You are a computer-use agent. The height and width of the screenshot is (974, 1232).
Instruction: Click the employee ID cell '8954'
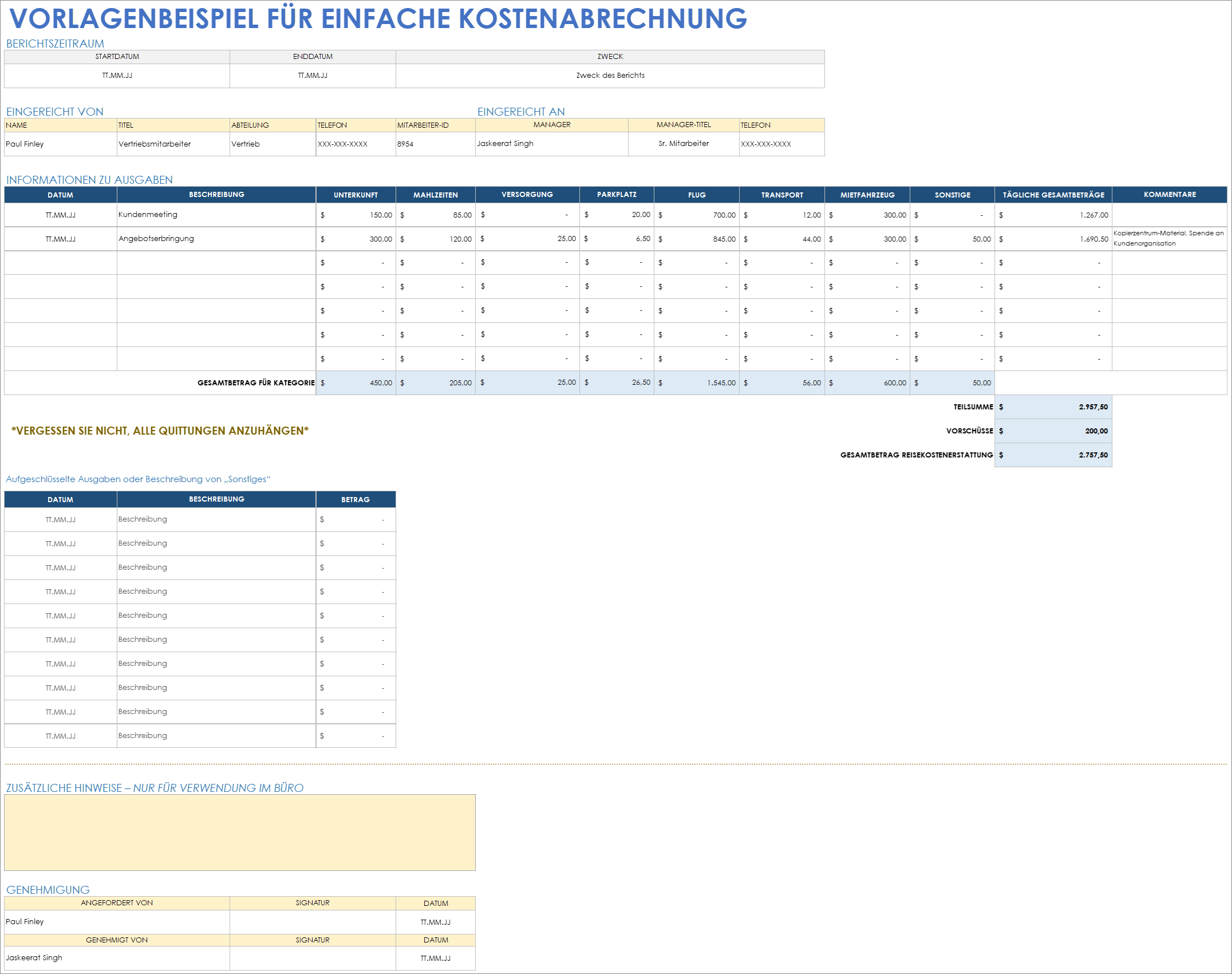tap(435, 144)
